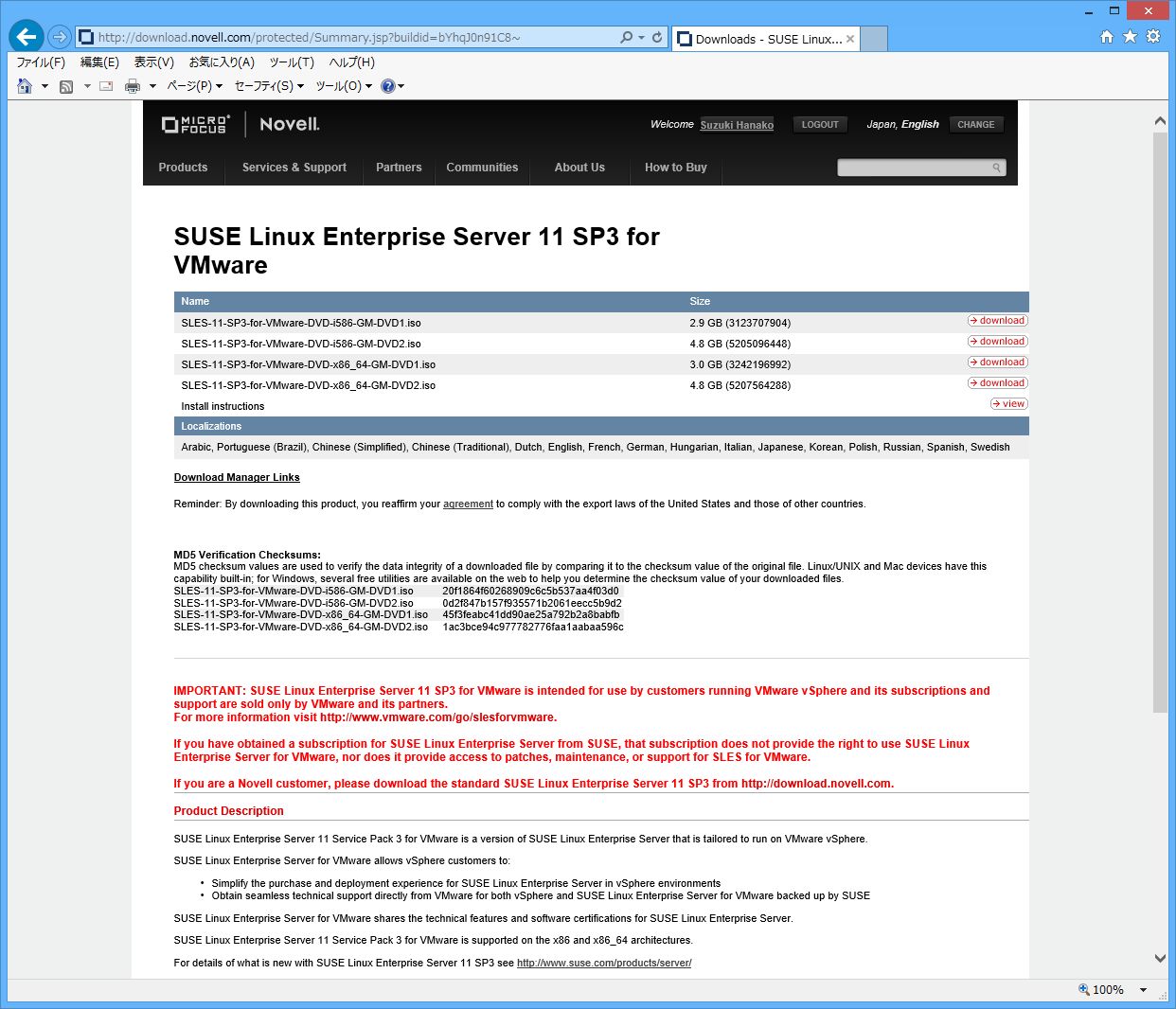Image resolution: width=1176 pixels, height=1009 pixels.
Task: Expand the feeds dropdown arrow
Action: [87, 86]
